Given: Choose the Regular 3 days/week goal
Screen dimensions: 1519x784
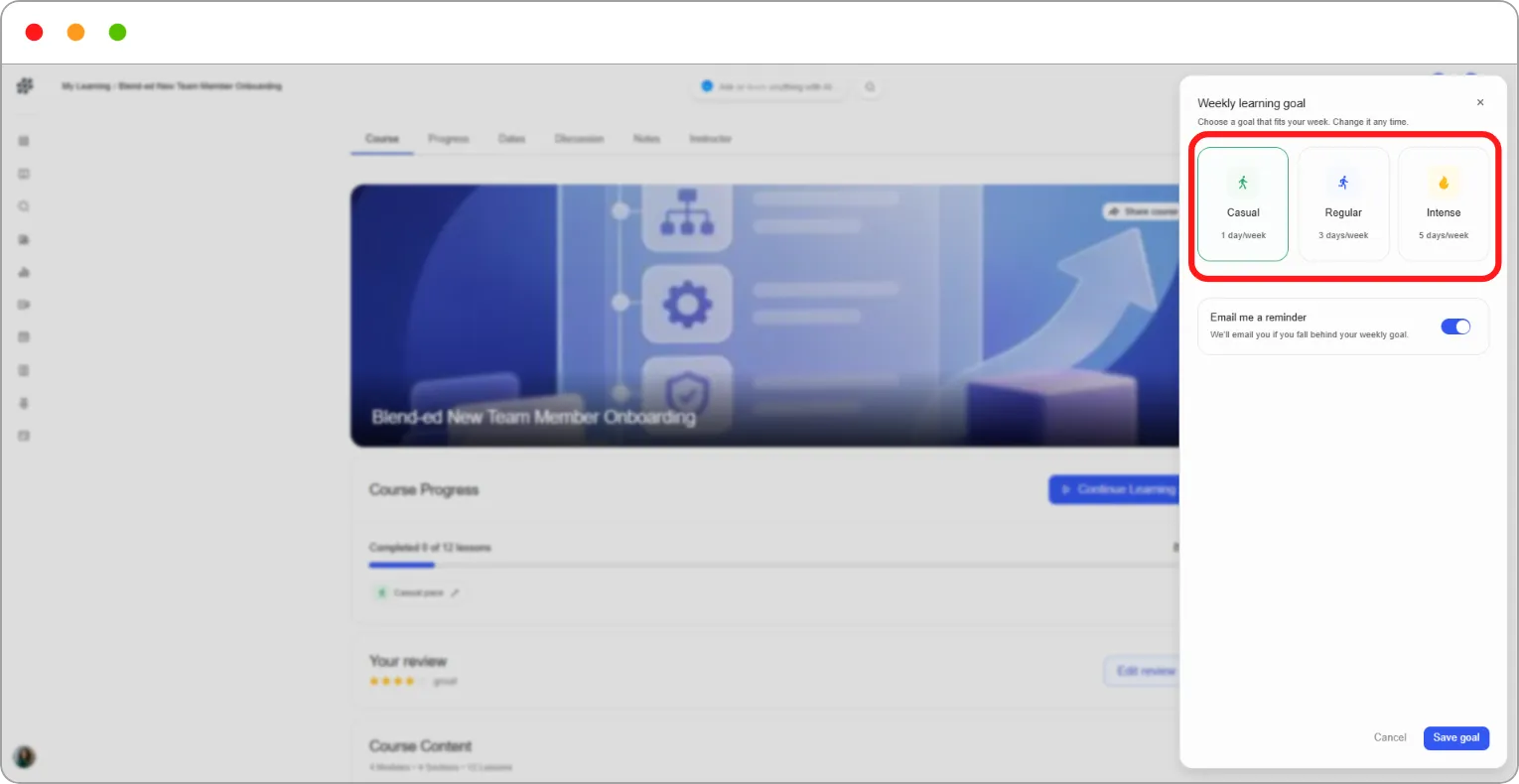Looking at the screenshot, I should (x=1343, y=204).
